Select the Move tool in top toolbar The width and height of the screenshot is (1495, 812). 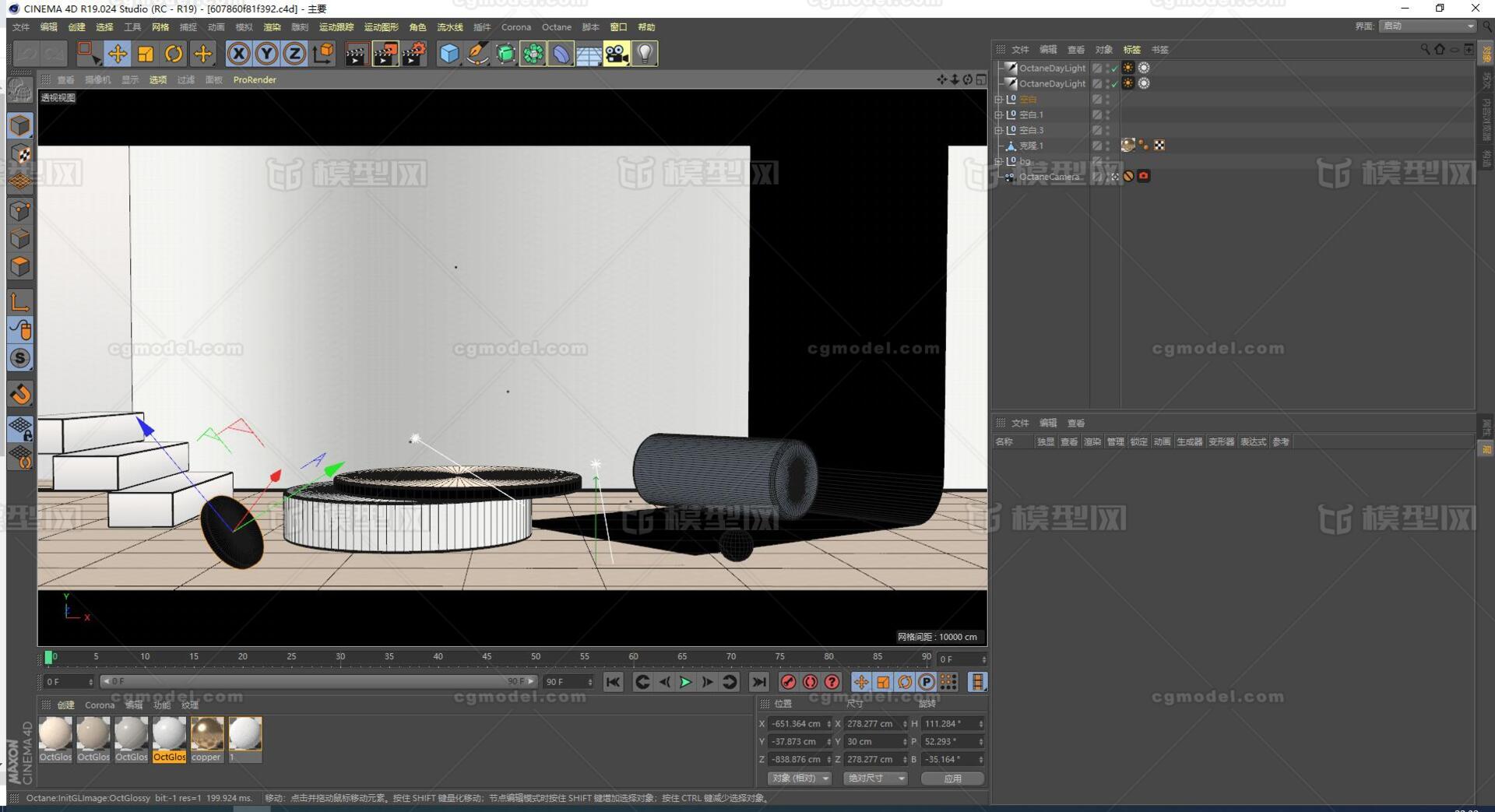[x=118, y=54]
